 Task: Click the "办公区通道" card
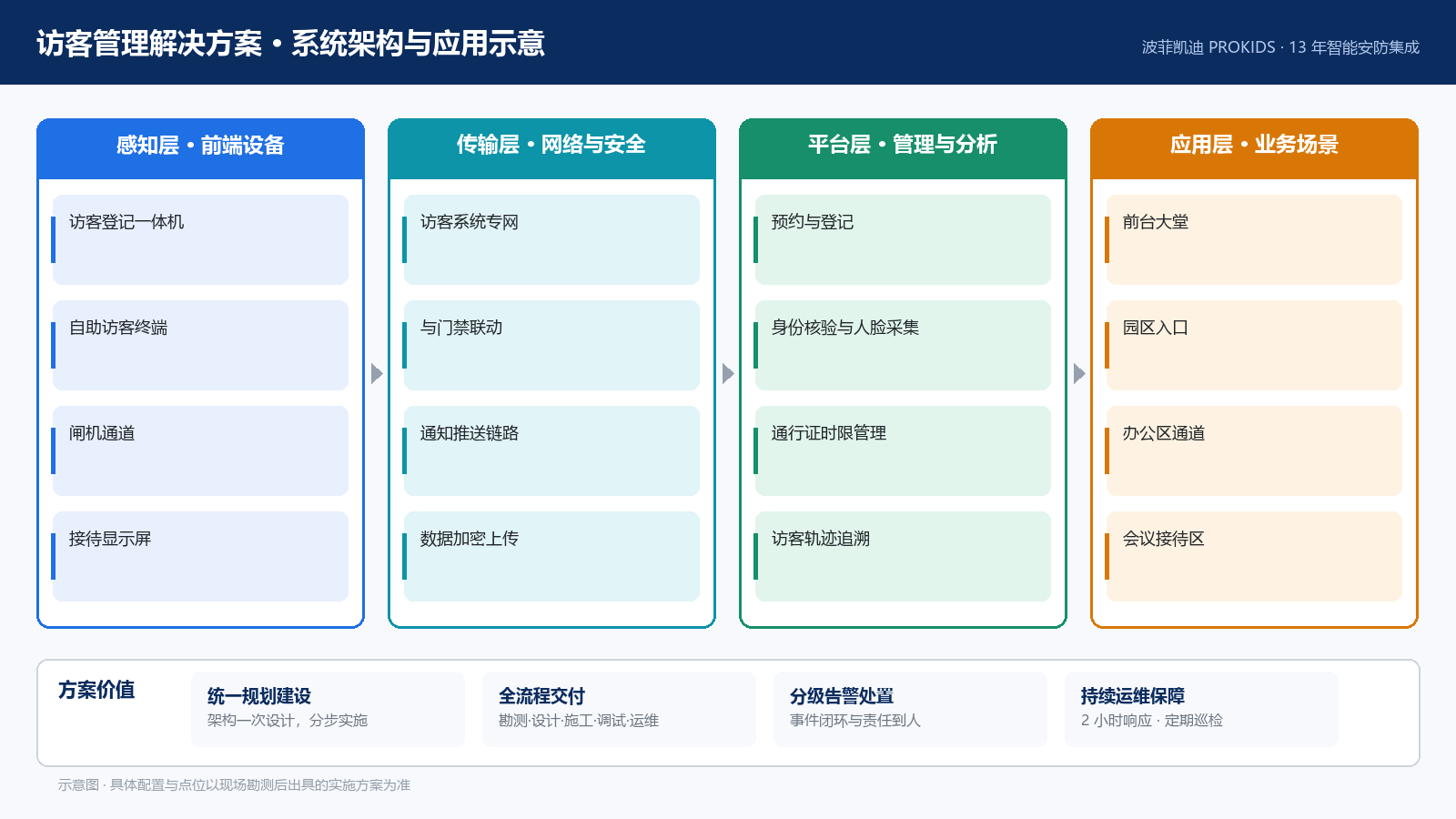point(1254,450)
